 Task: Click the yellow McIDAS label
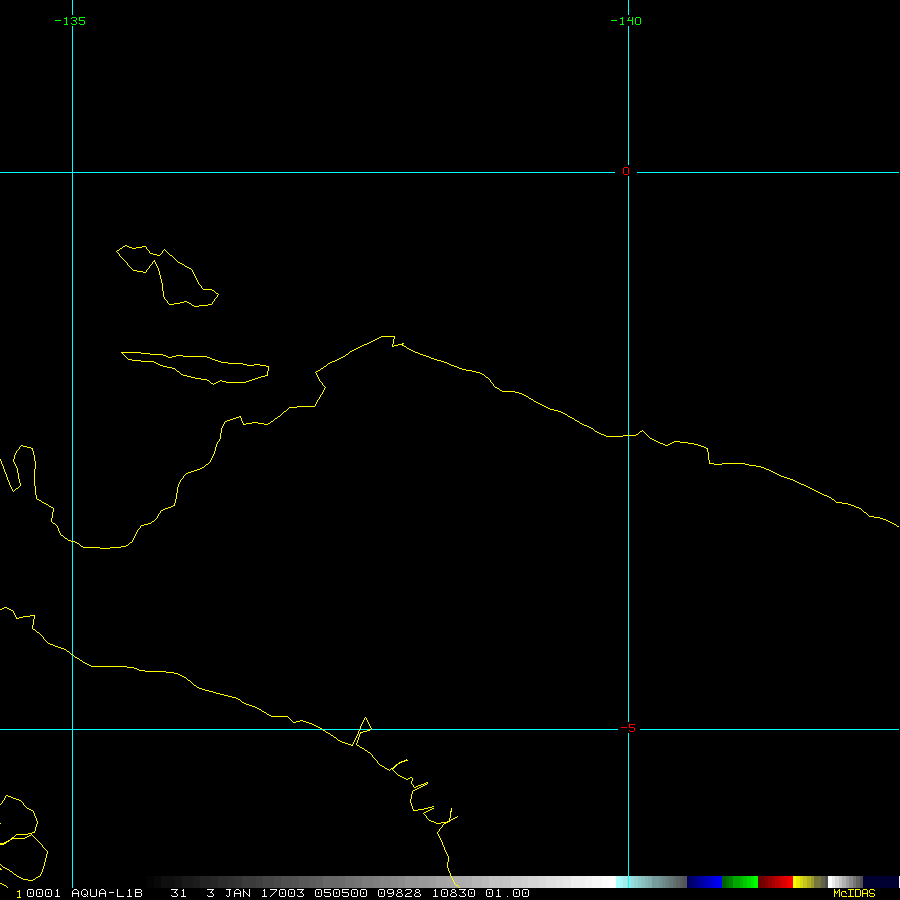pos(853,893)
